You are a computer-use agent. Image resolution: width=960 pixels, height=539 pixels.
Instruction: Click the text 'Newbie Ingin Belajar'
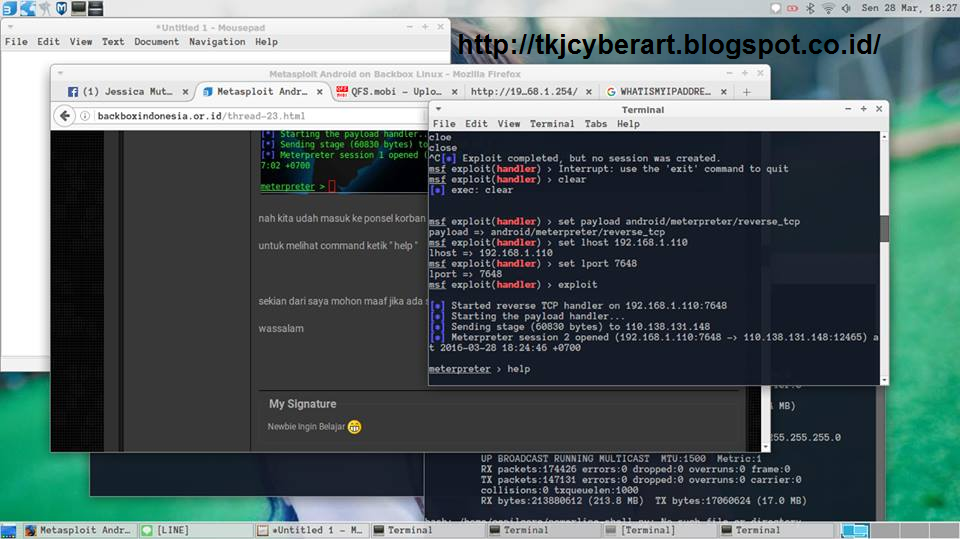pyautogui.click(x=306, y=427)
